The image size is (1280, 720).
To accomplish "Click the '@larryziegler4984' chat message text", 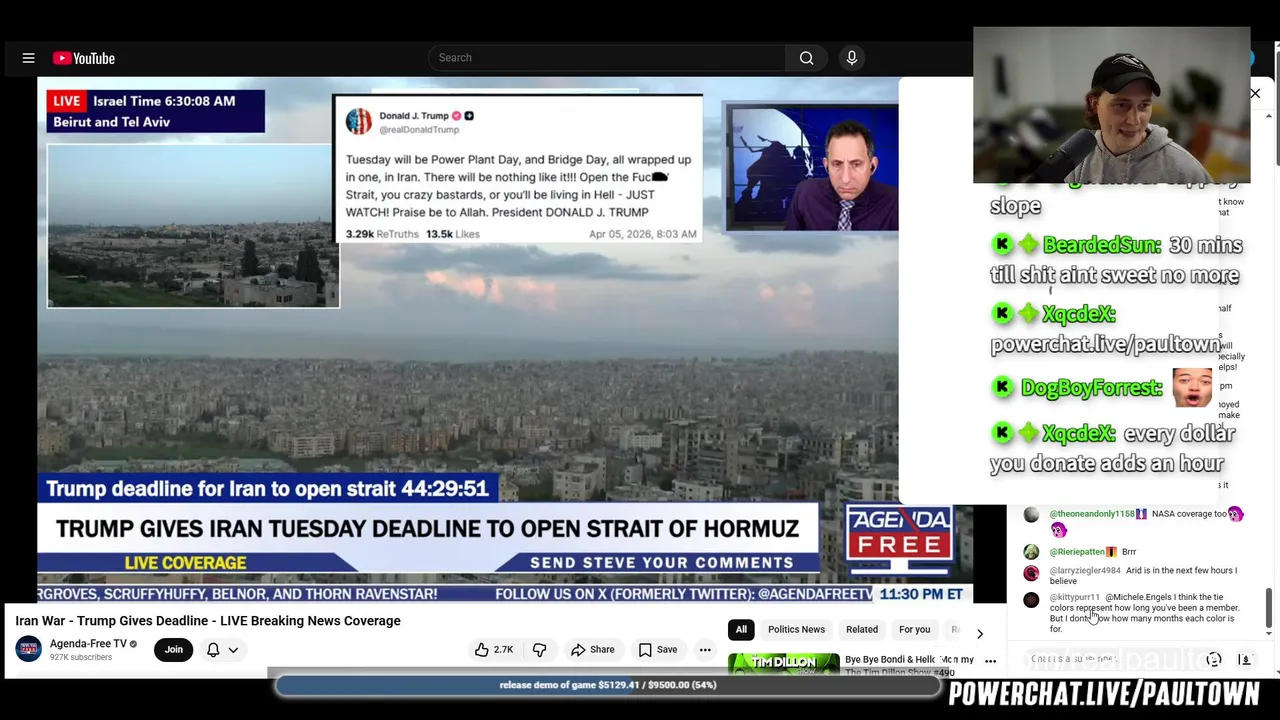I will click(1143, 576).
